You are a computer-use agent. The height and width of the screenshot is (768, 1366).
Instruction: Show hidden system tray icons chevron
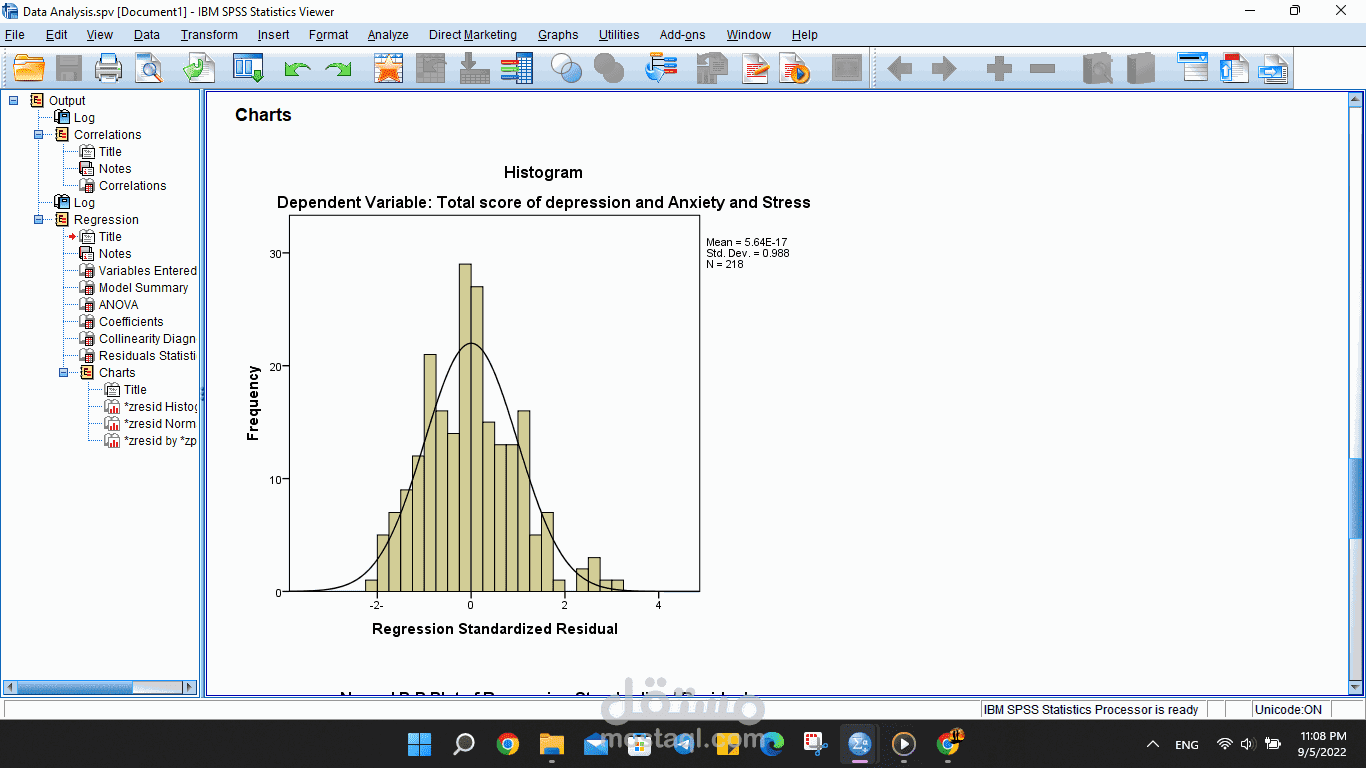click(1153, 744)
